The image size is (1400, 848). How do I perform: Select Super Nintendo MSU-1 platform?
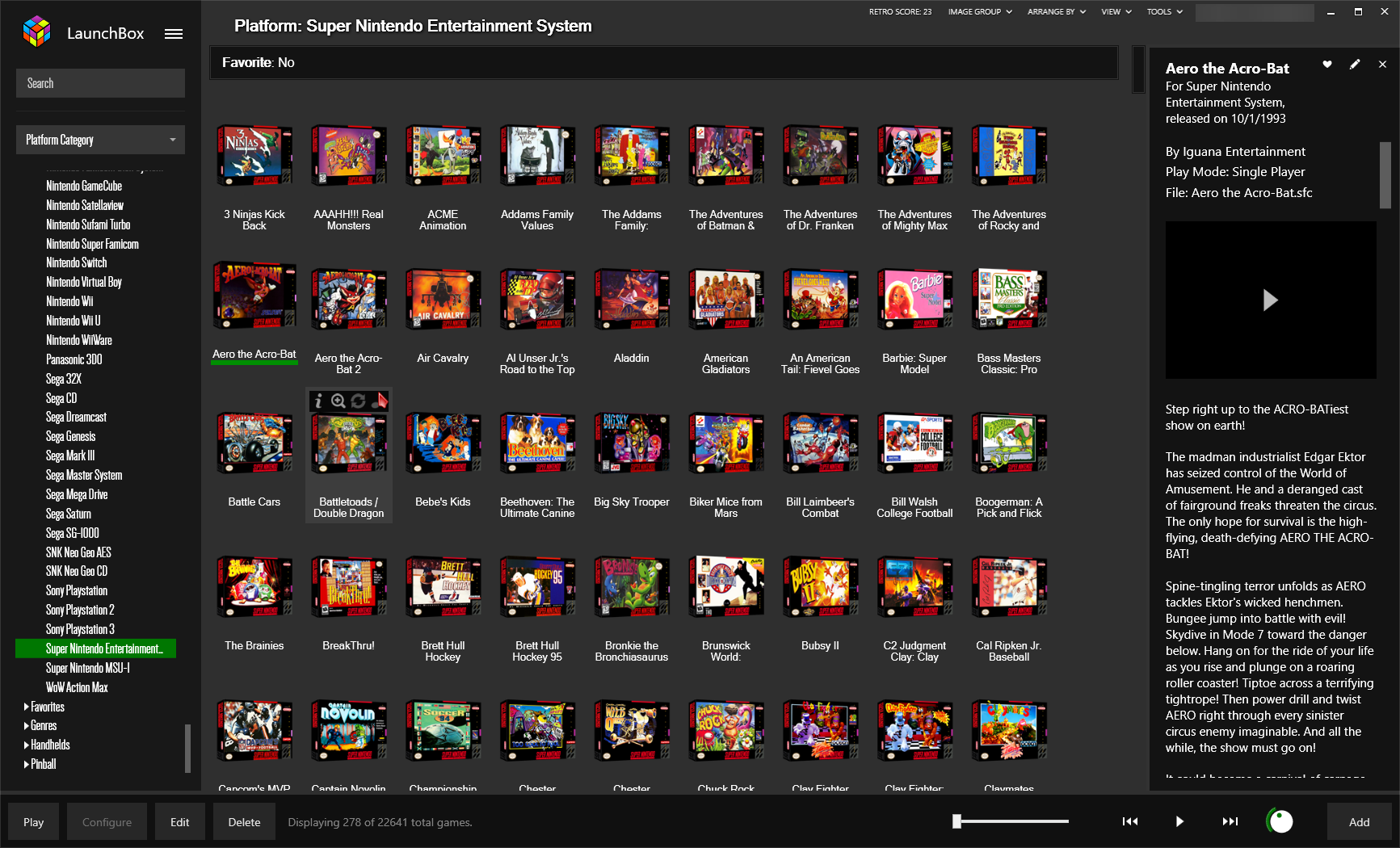(x=88, y=668)
